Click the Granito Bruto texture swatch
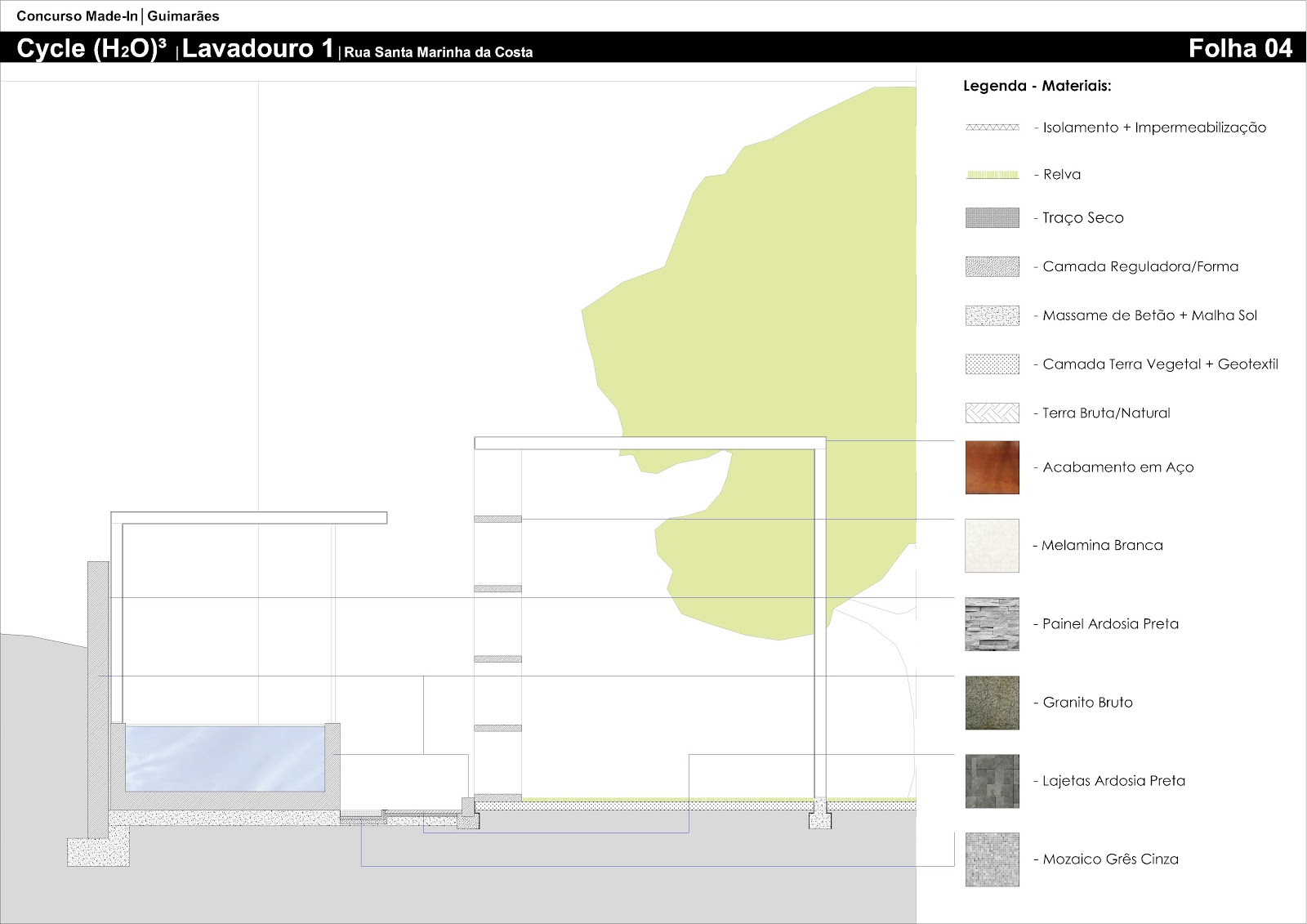The width and height of the screenshot is (1307, 924). tap(993, 703)
